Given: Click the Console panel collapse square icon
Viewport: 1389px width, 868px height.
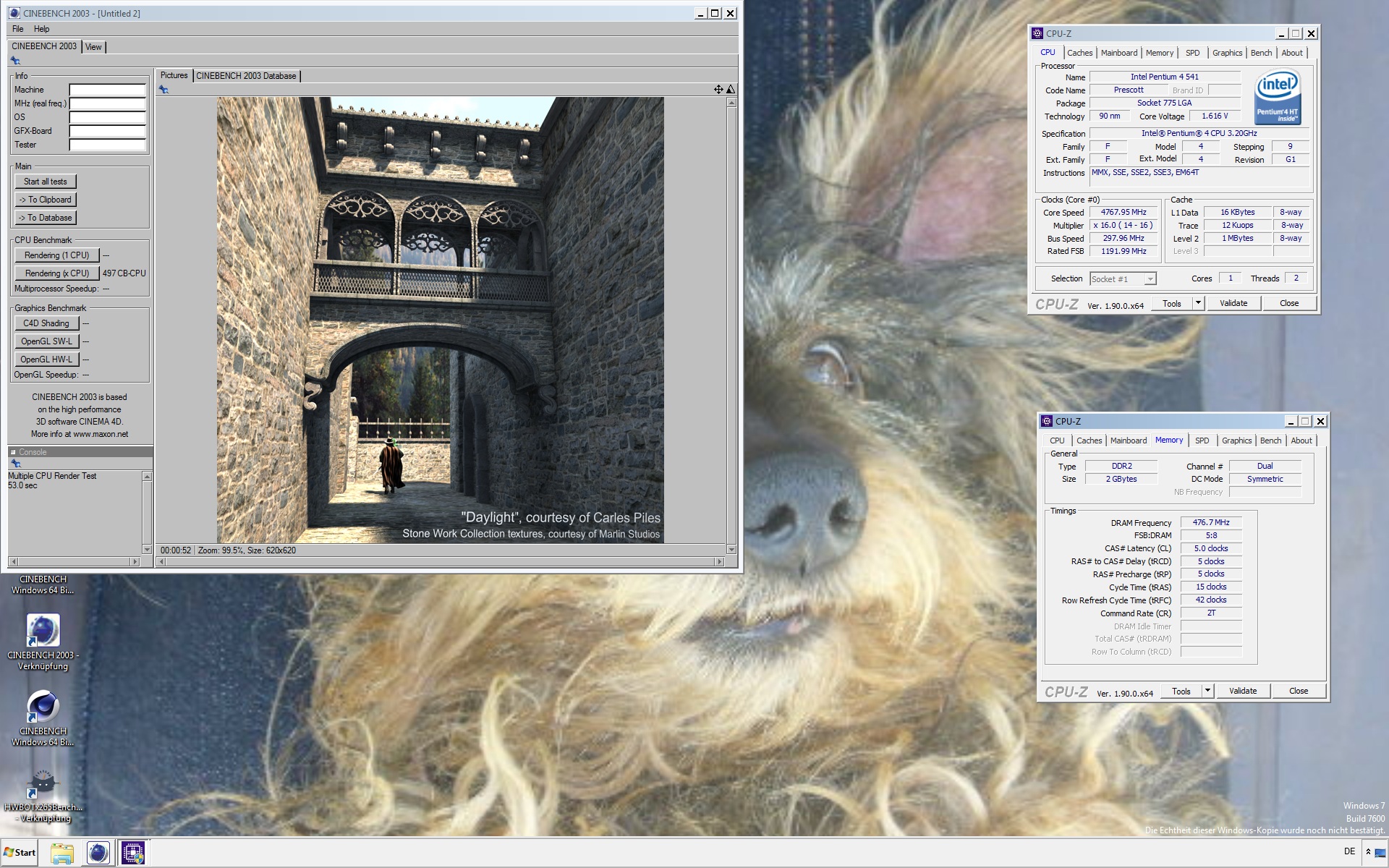Looking at the screenshot, I should [x=13, y=452].
